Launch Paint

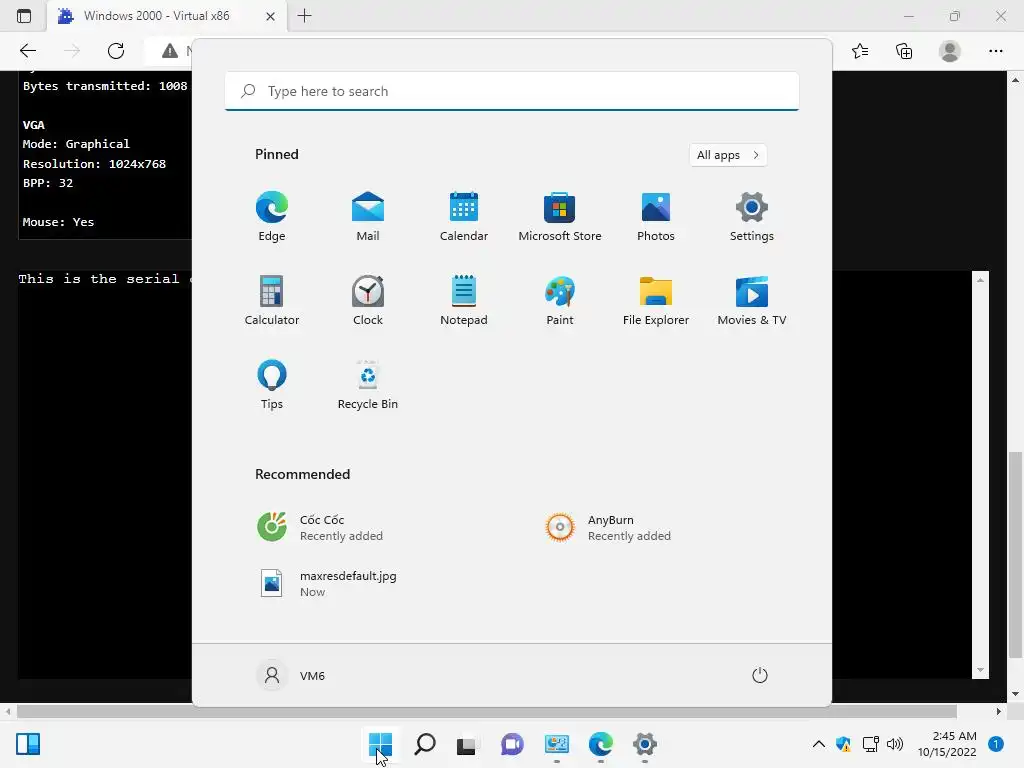[560, 300]
